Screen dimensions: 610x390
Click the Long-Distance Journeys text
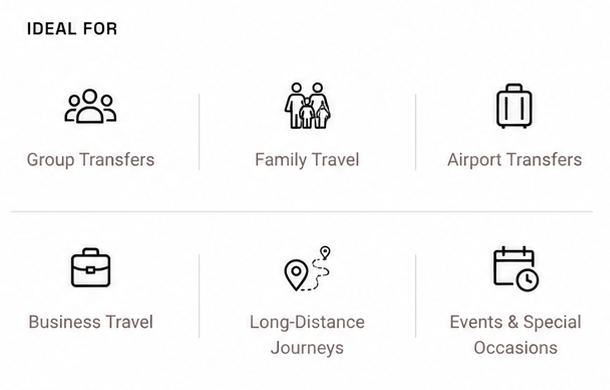(307, 335)
